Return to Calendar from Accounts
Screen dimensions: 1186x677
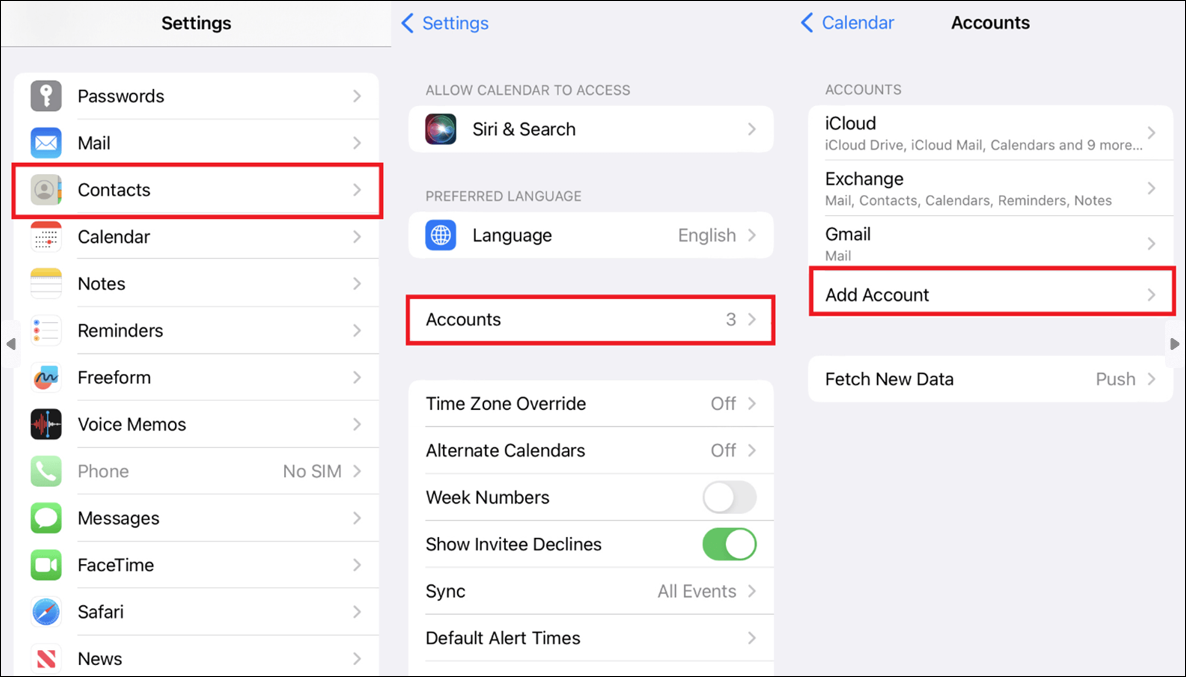pos(846,22)
